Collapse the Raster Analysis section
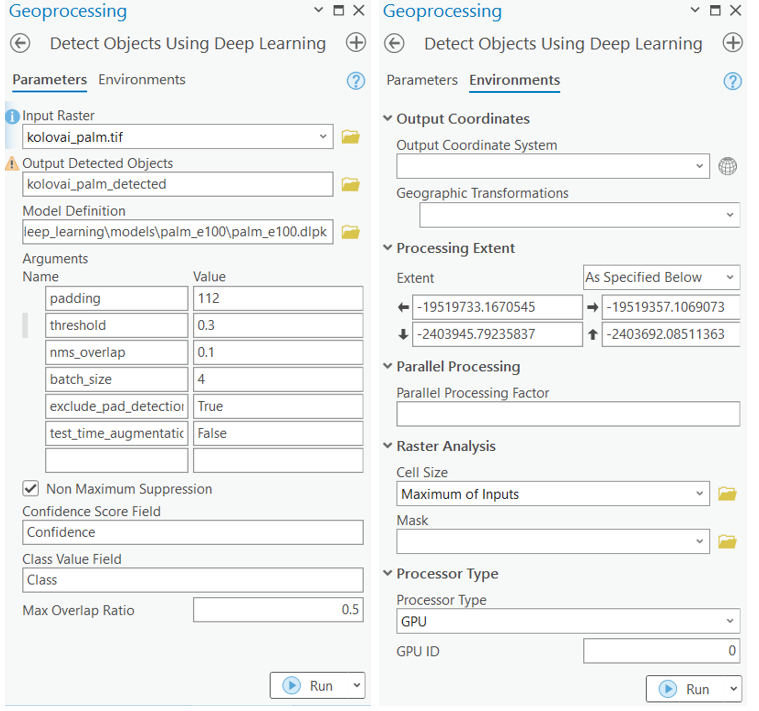Viewport: 759px width, 711px height. tap(388, 447)
